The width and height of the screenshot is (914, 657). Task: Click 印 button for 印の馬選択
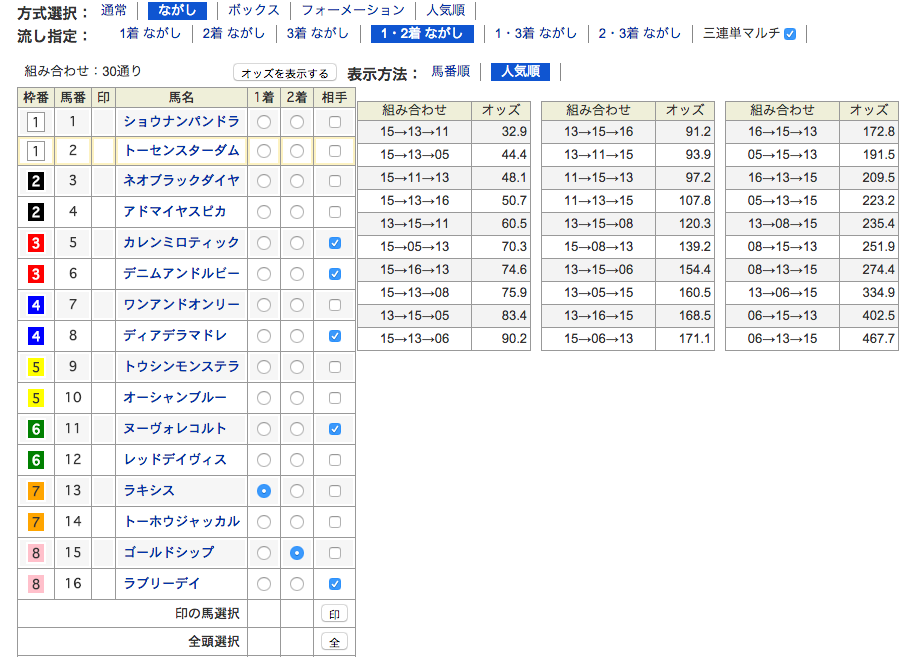[x=335, y=614]
